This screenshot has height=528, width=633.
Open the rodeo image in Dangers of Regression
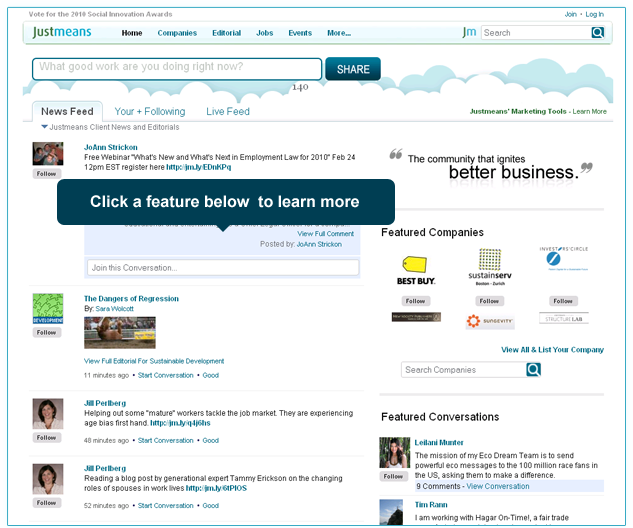click(x=120, y=333)
